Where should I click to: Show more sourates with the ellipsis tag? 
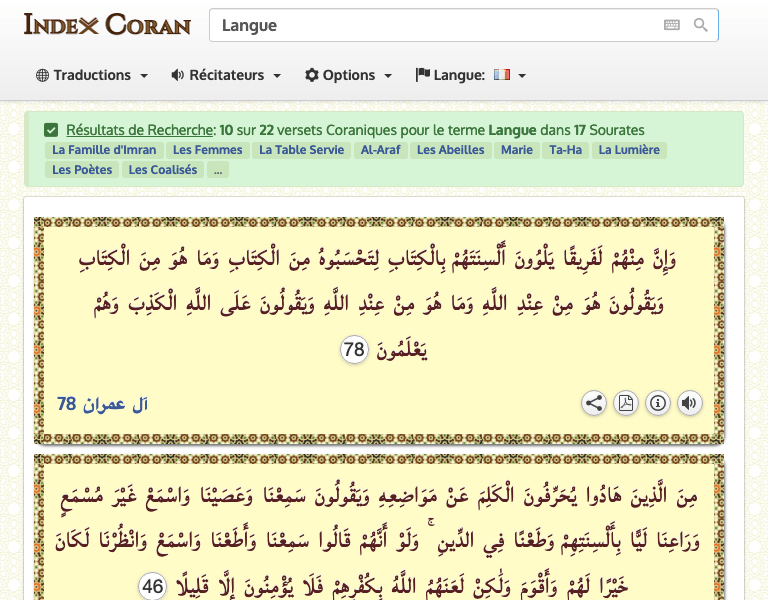[218, 170]
